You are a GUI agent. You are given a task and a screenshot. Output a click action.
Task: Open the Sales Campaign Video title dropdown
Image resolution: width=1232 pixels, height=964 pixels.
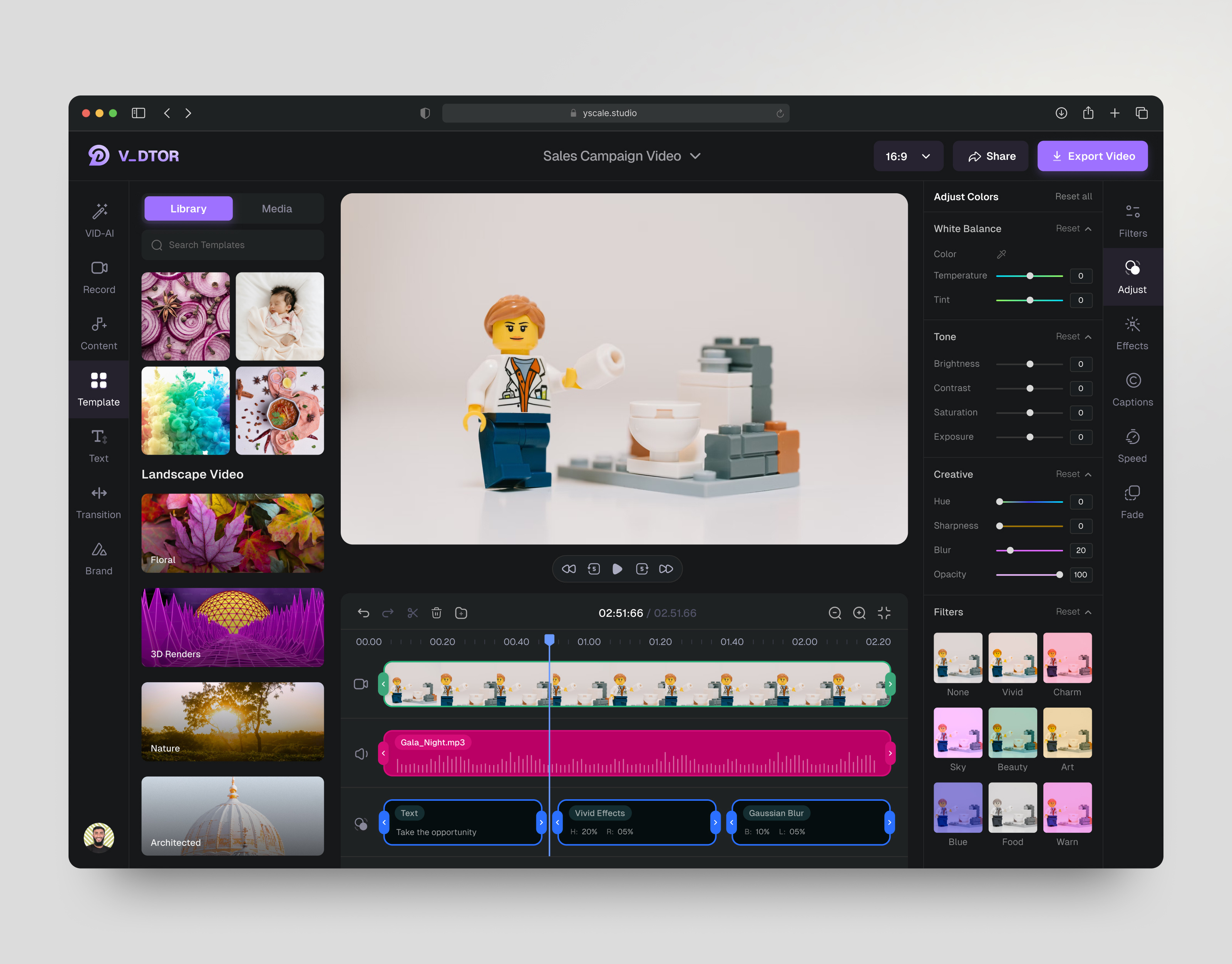pyautogui.click(x=695, y=156)
